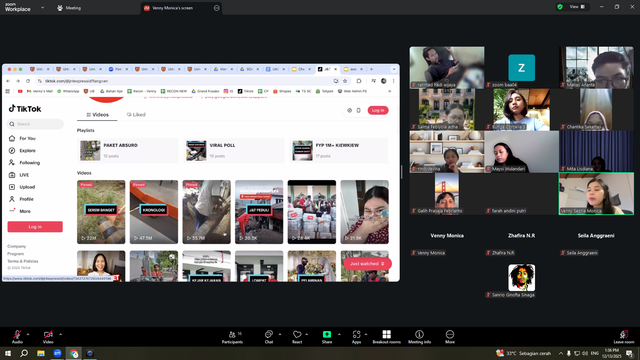Select the Videos tab on profile

pyautogui.click(x=97, y=115)
